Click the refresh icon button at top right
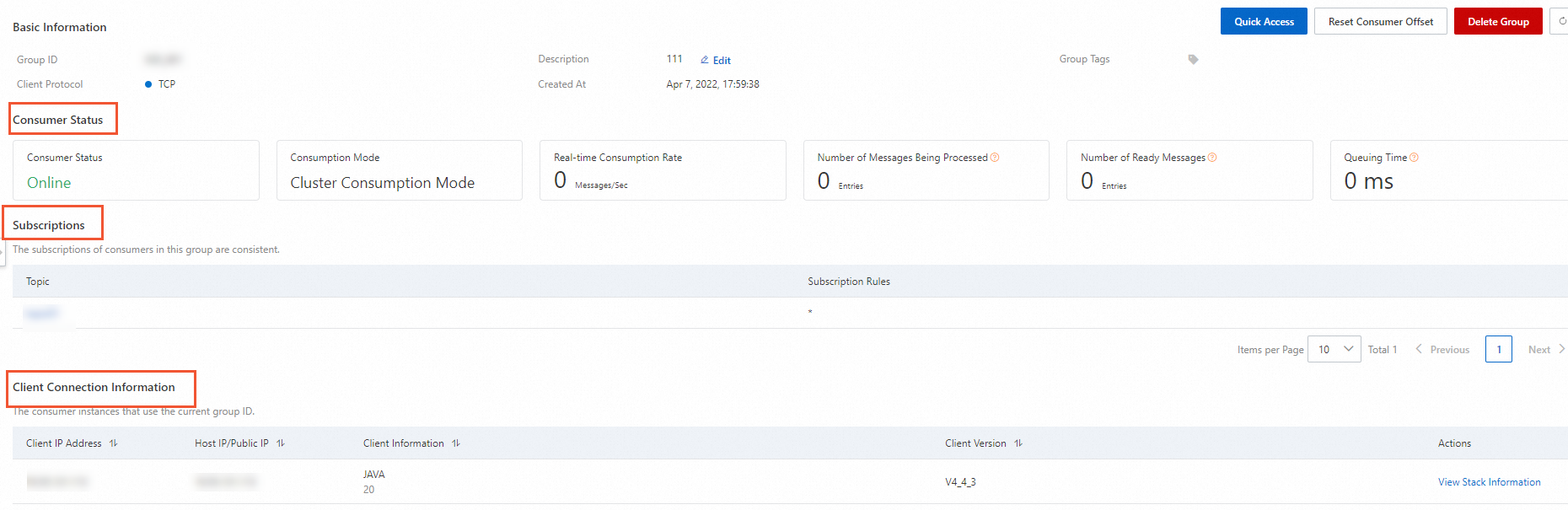The width and height of the screenshot is (1568, 510). pos(1561,21)
